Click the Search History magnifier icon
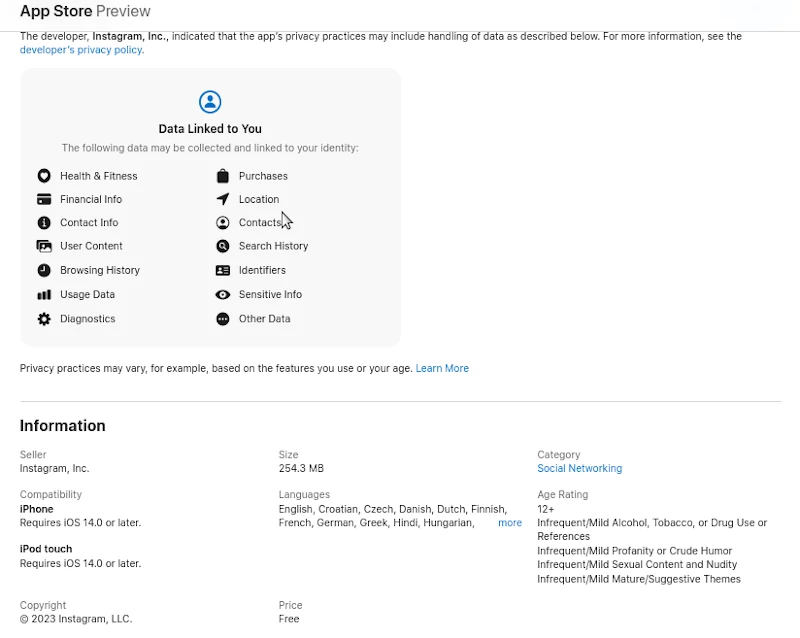 pyautogui.click(x=222, y=246)
